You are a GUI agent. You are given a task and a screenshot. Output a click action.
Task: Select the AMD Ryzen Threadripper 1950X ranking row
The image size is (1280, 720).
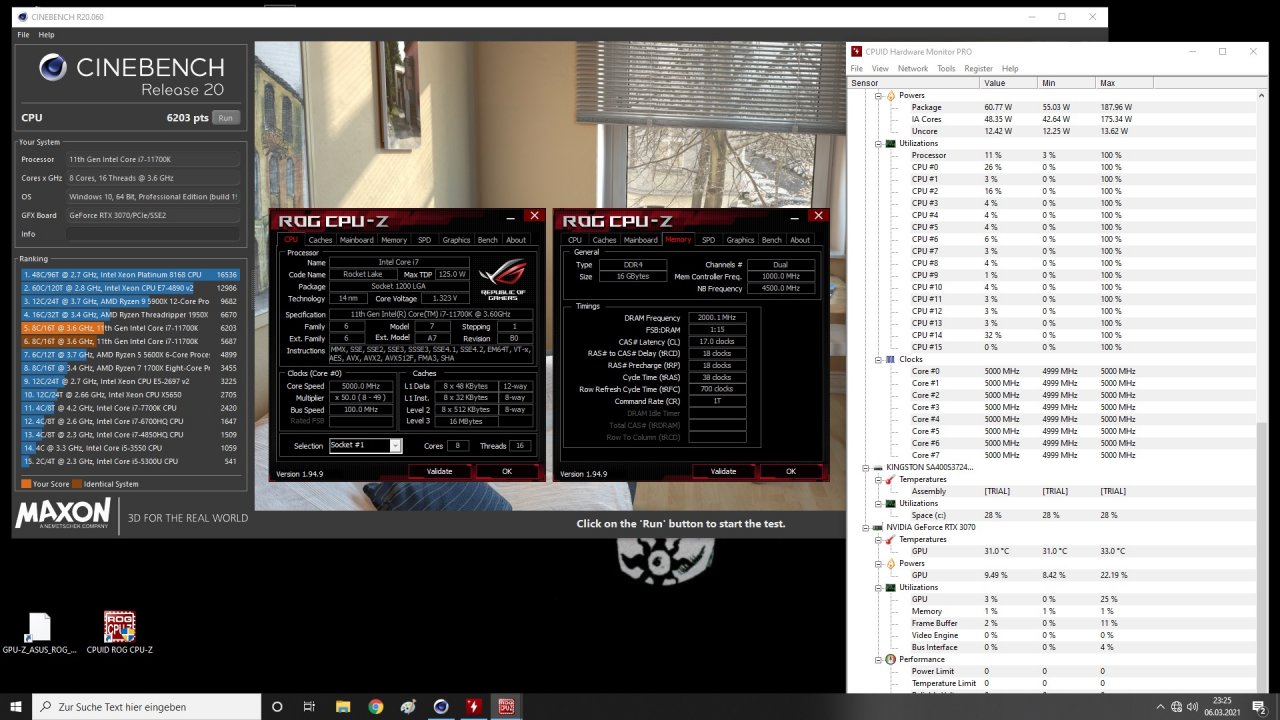click(129, 313)
